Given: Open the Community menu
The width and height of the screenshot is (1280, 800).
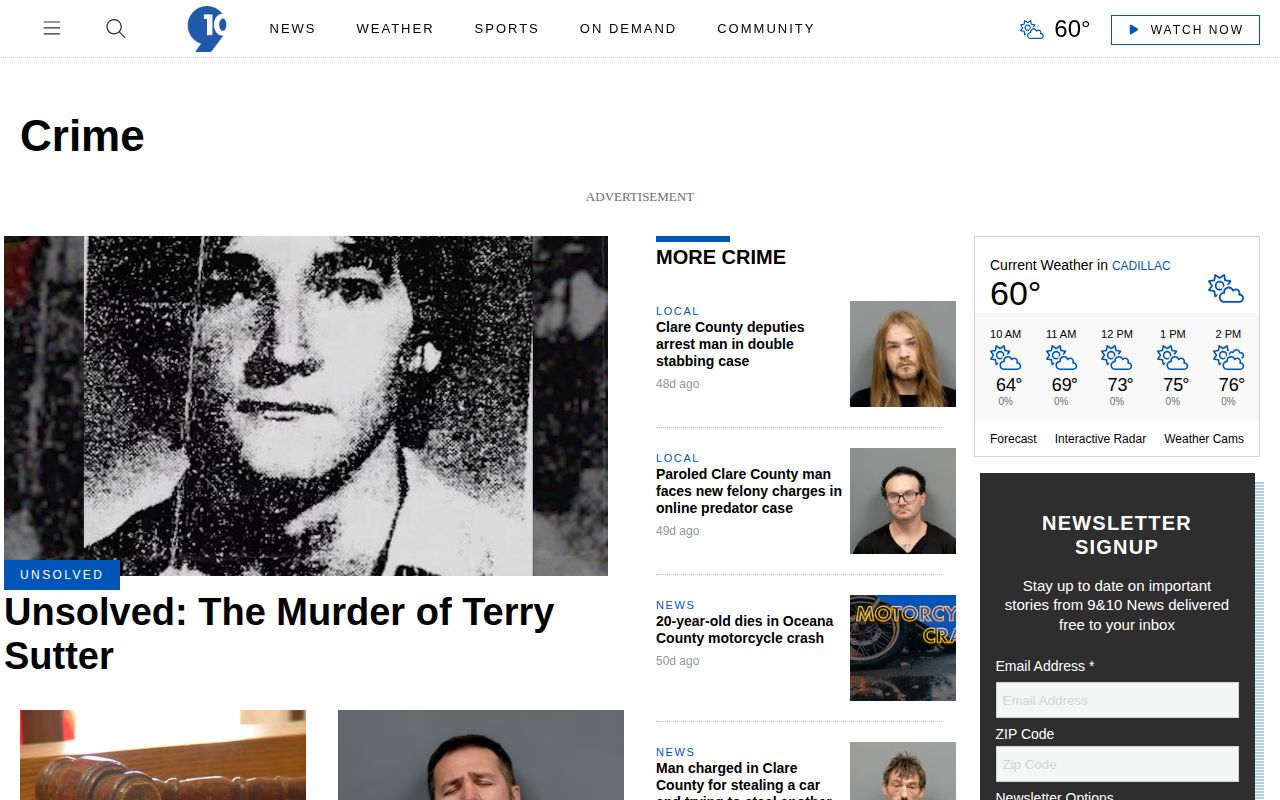Looking at the screenshot, I should [x=766, y=29].
